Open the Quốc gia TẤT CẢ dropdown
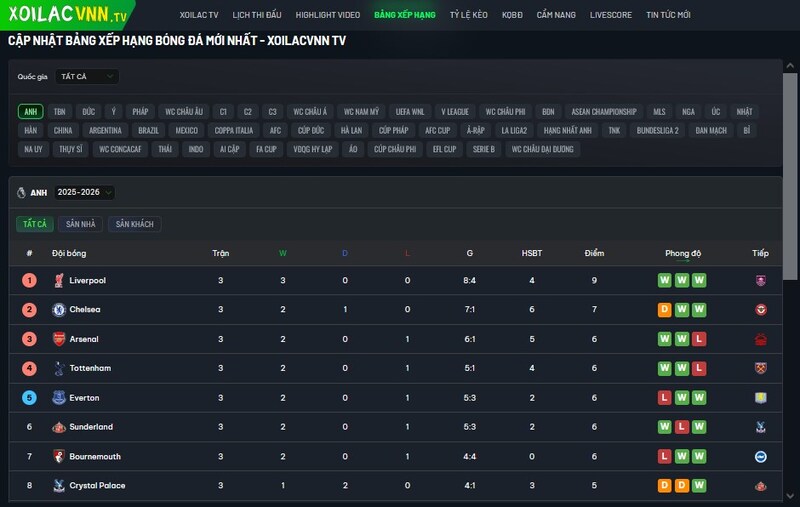The height and width of the screenshot is (507, 800). (x=87, y=77)
